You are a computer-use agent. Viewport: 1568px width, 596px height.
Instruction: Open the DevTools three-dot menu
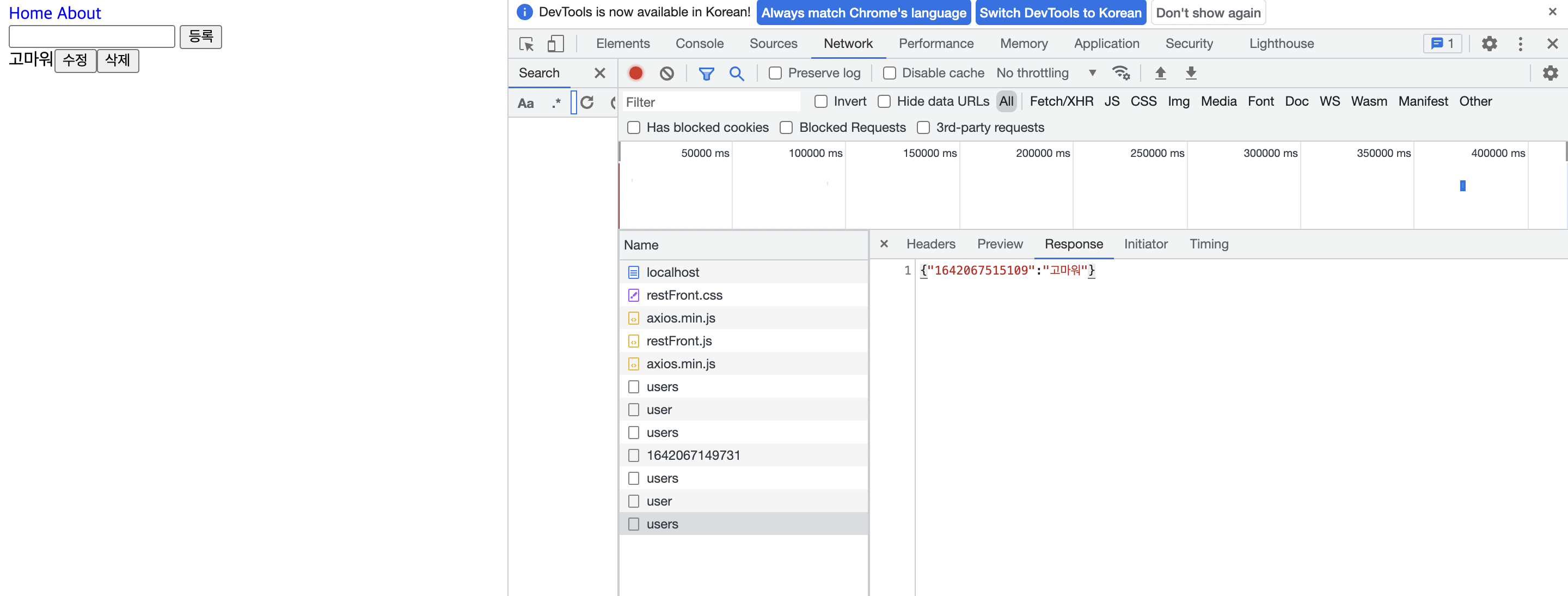click(1520, 44)
